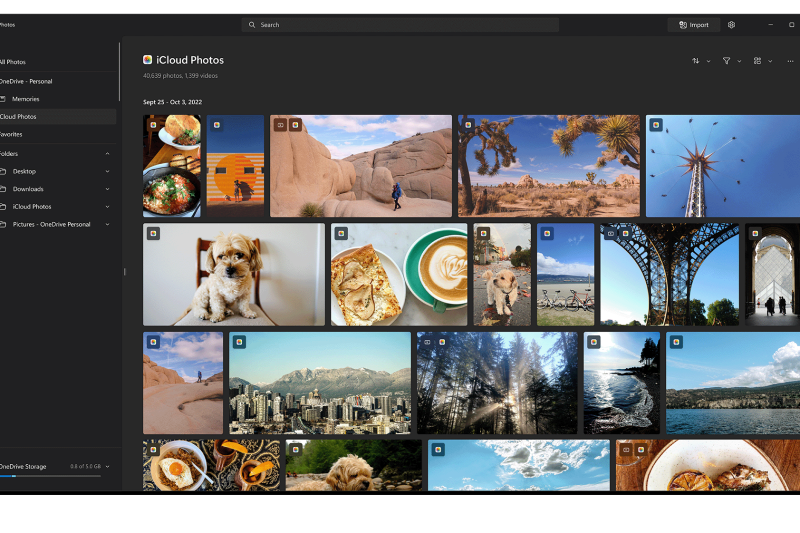Click the sidebar collapse handle
800x533 pixels.
[124, 272]
